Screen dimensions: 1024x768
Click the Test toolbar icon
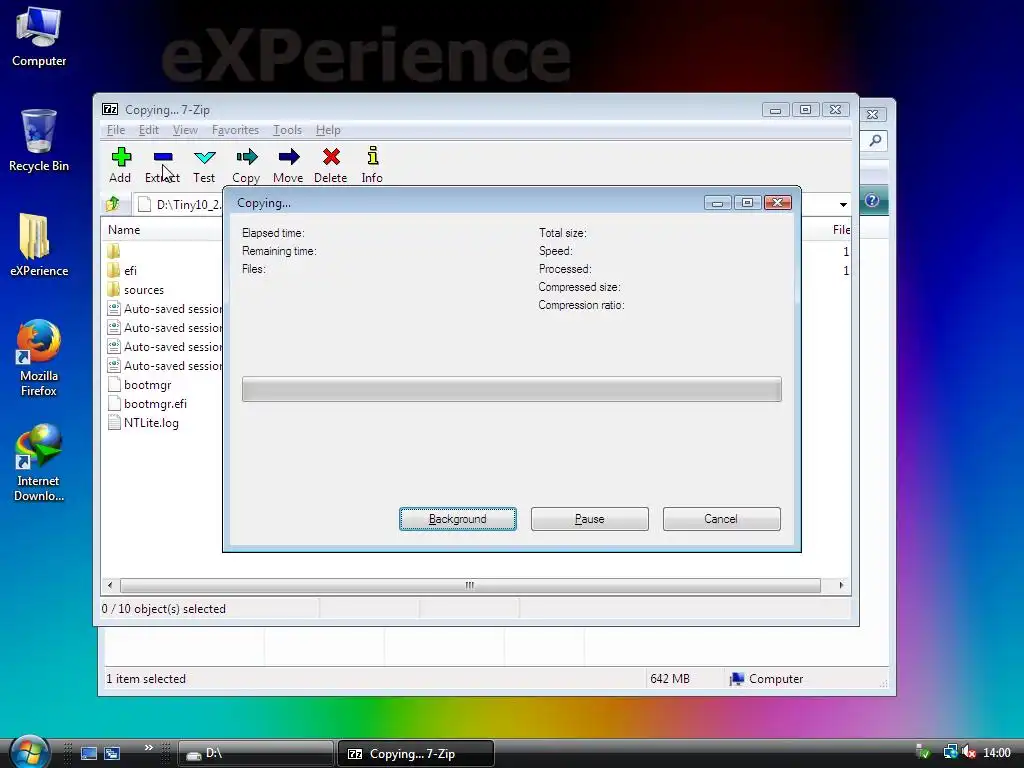(204, 157)
